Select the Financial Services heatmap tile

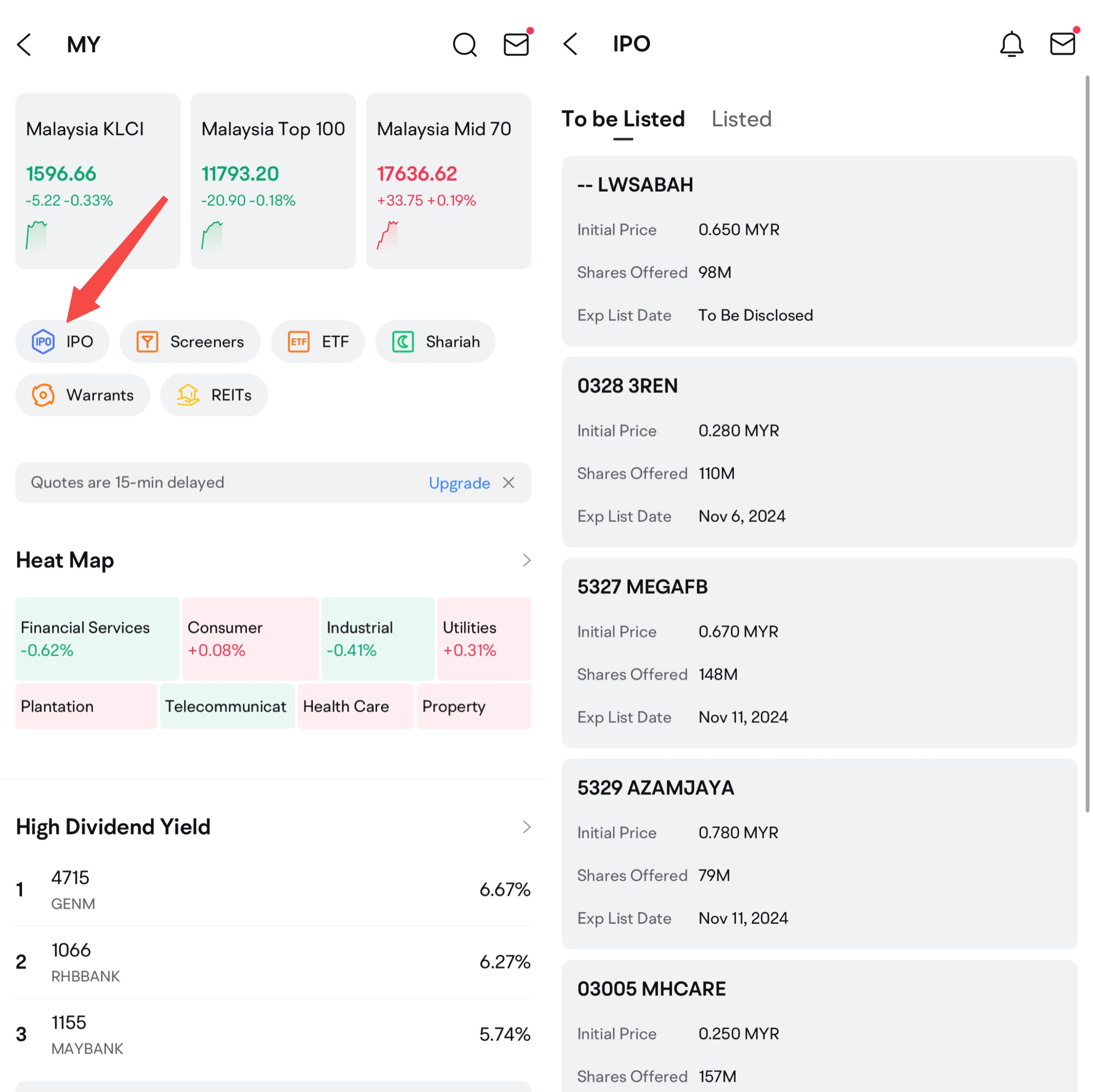point(97,638)
